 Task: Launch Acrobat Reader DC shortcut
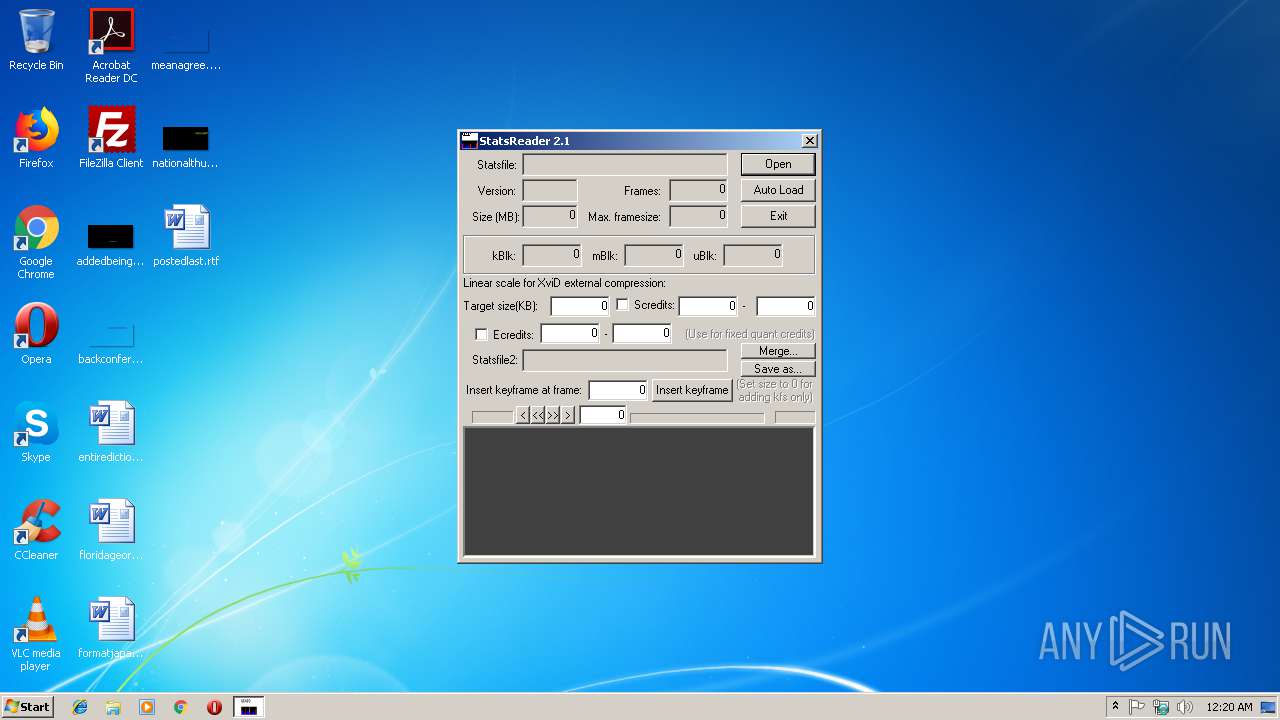(111, 46)
